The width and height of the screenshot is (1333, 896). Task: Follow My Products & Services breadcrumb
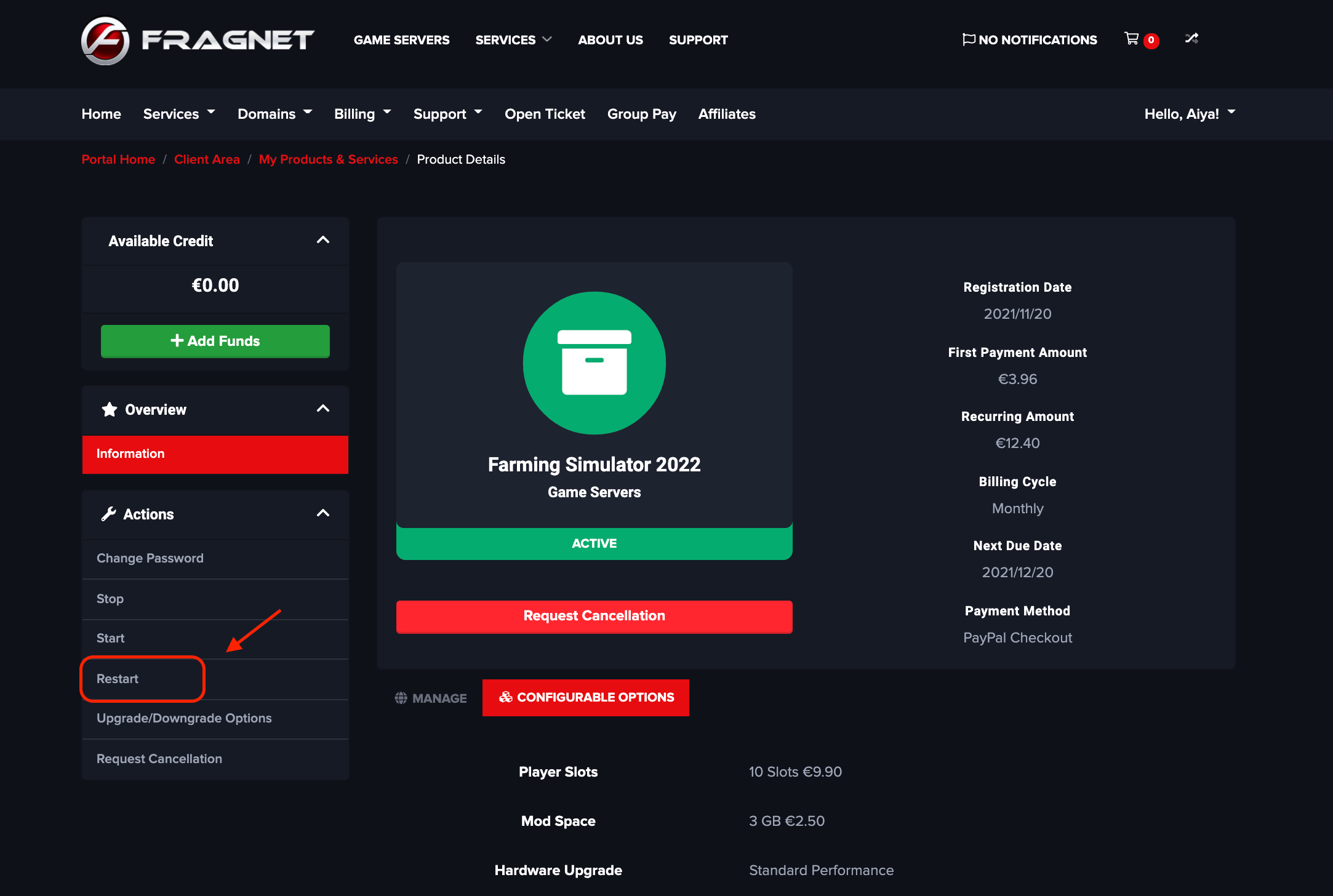(329, 159)
